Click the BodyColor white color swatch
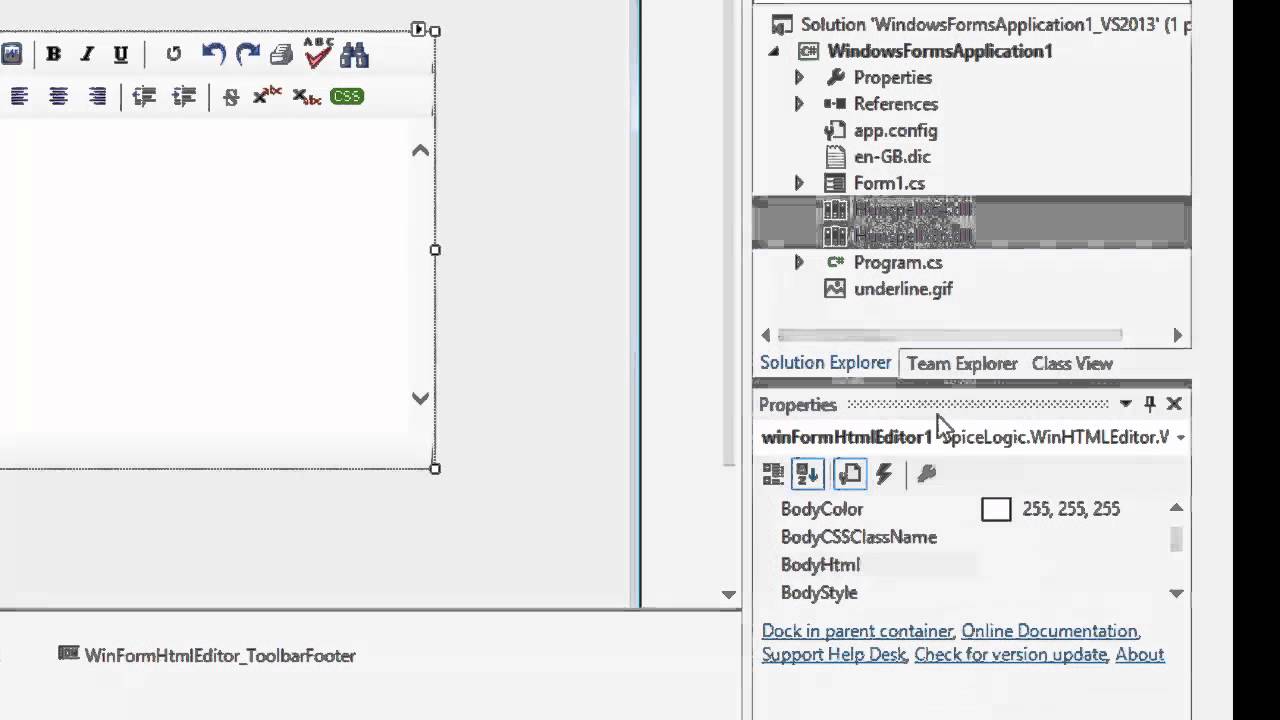 tap(996, 509)
